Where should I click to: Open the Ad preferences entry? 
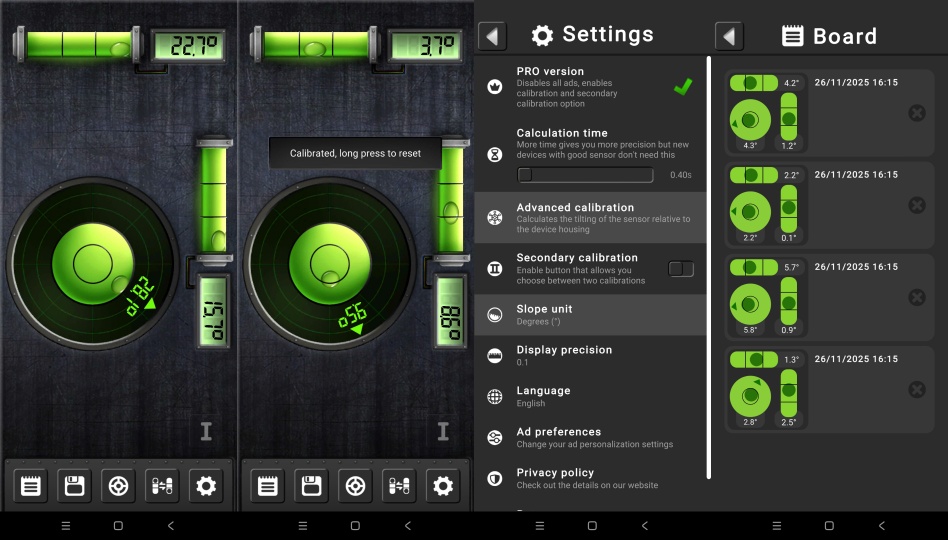590,437
